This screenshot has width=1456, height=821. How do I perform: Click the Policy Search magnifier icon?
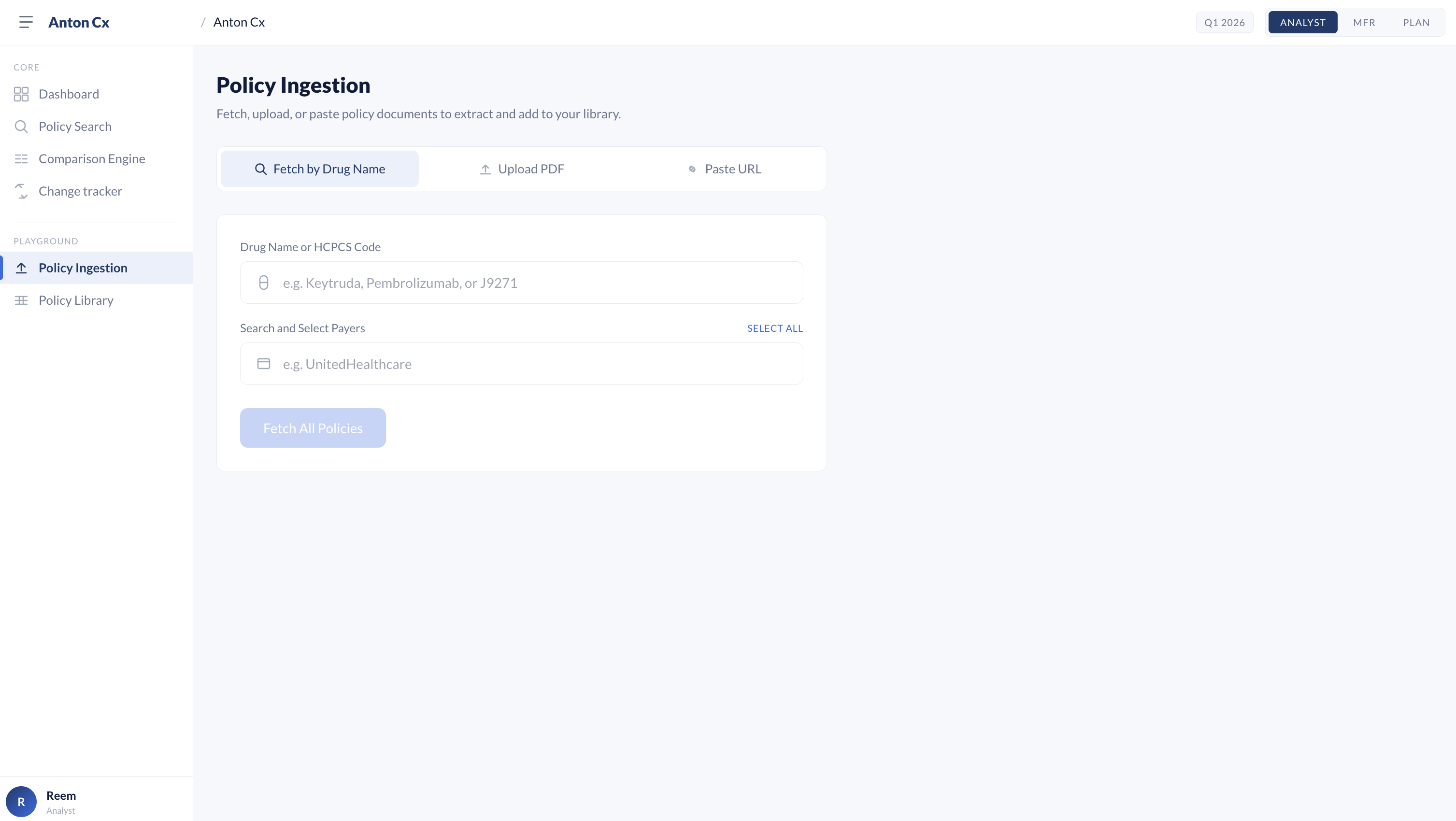(x=21, y=127)
